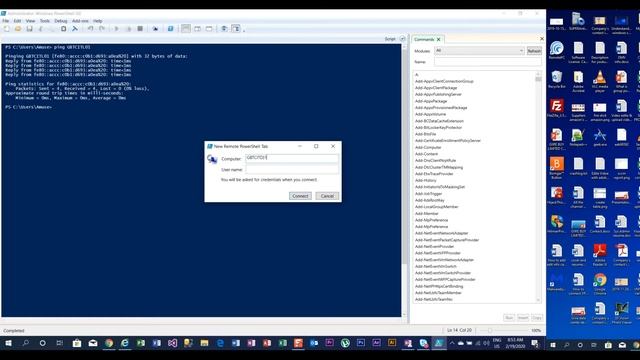This screenshot has width=640, height=360.
Task: Redo action using the toolbar icon
Action: 102,29
